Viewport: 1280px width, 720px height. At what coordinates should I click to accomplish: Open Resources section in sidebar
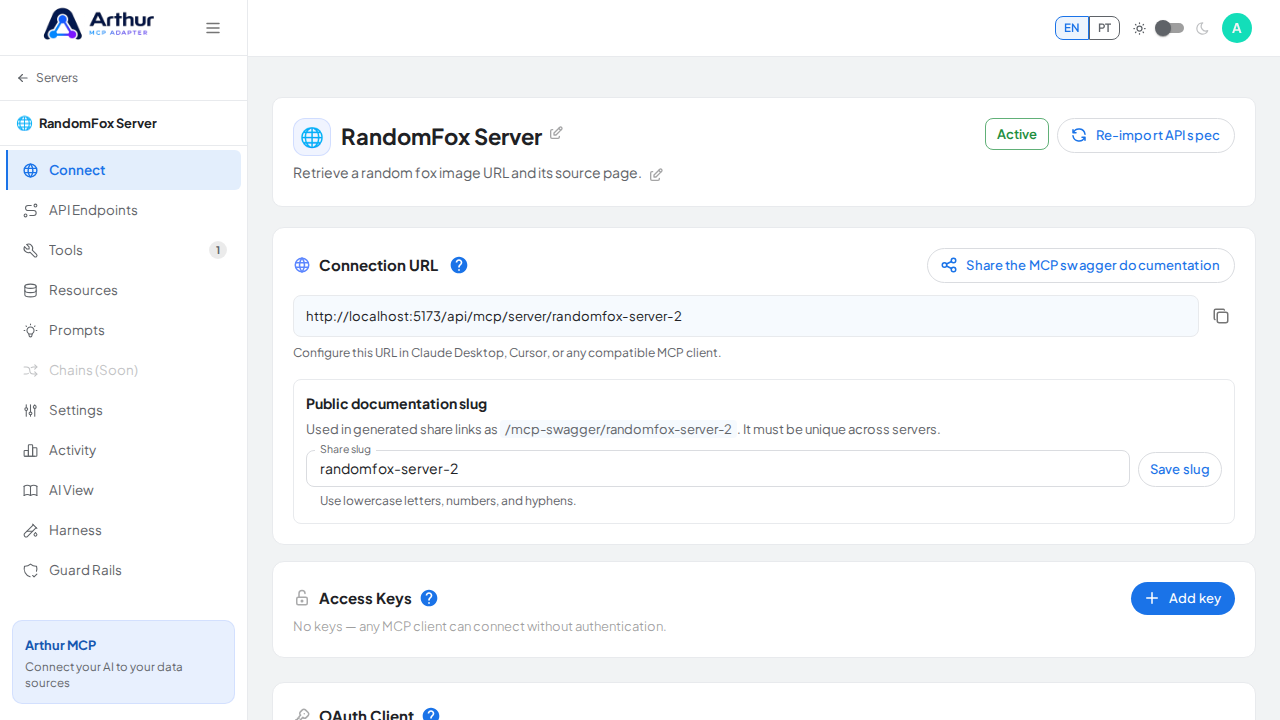tap(123, 290)
